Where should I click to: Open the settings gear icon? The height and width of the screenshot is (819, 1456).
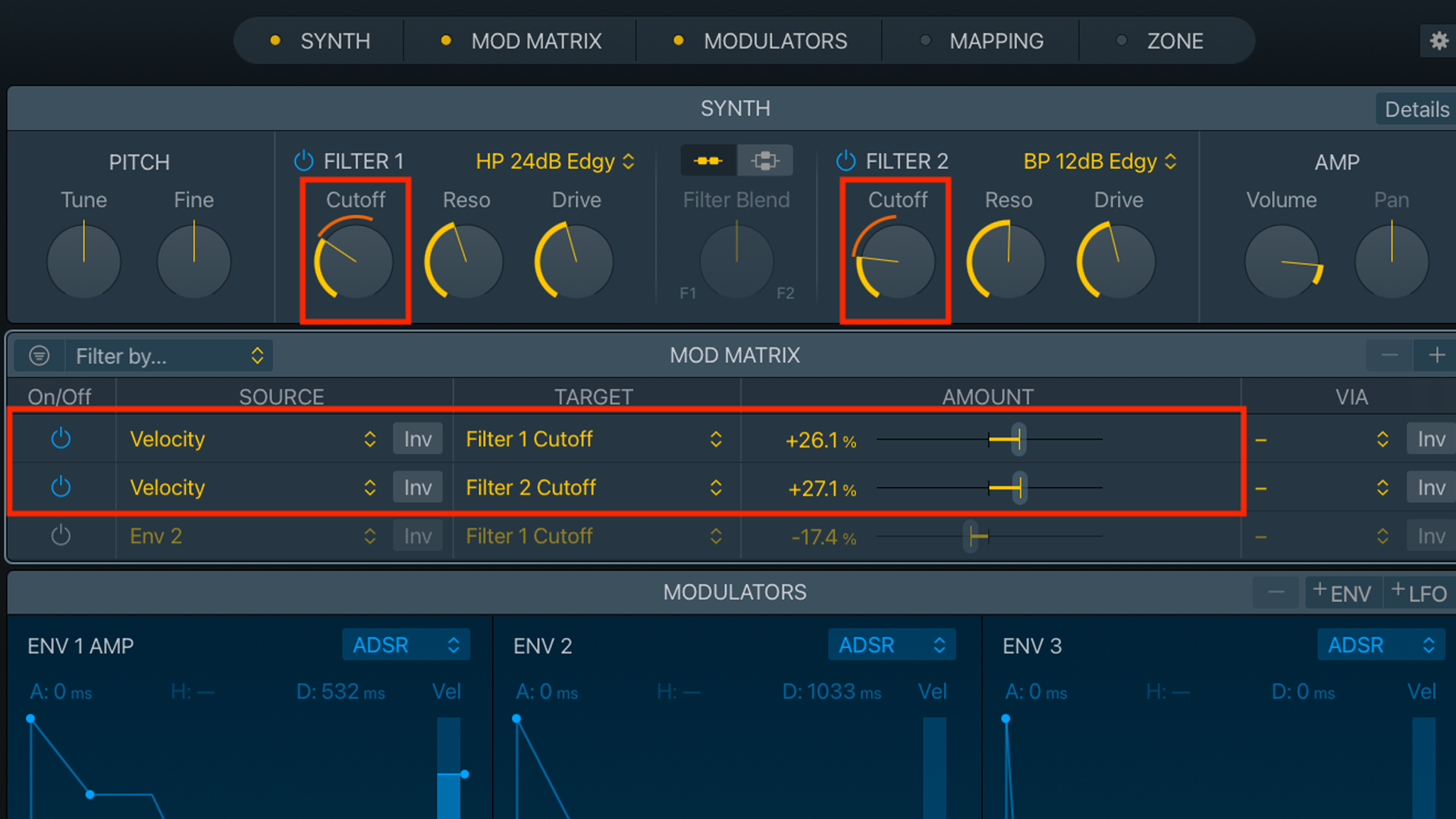click(x=1439, y=40)
